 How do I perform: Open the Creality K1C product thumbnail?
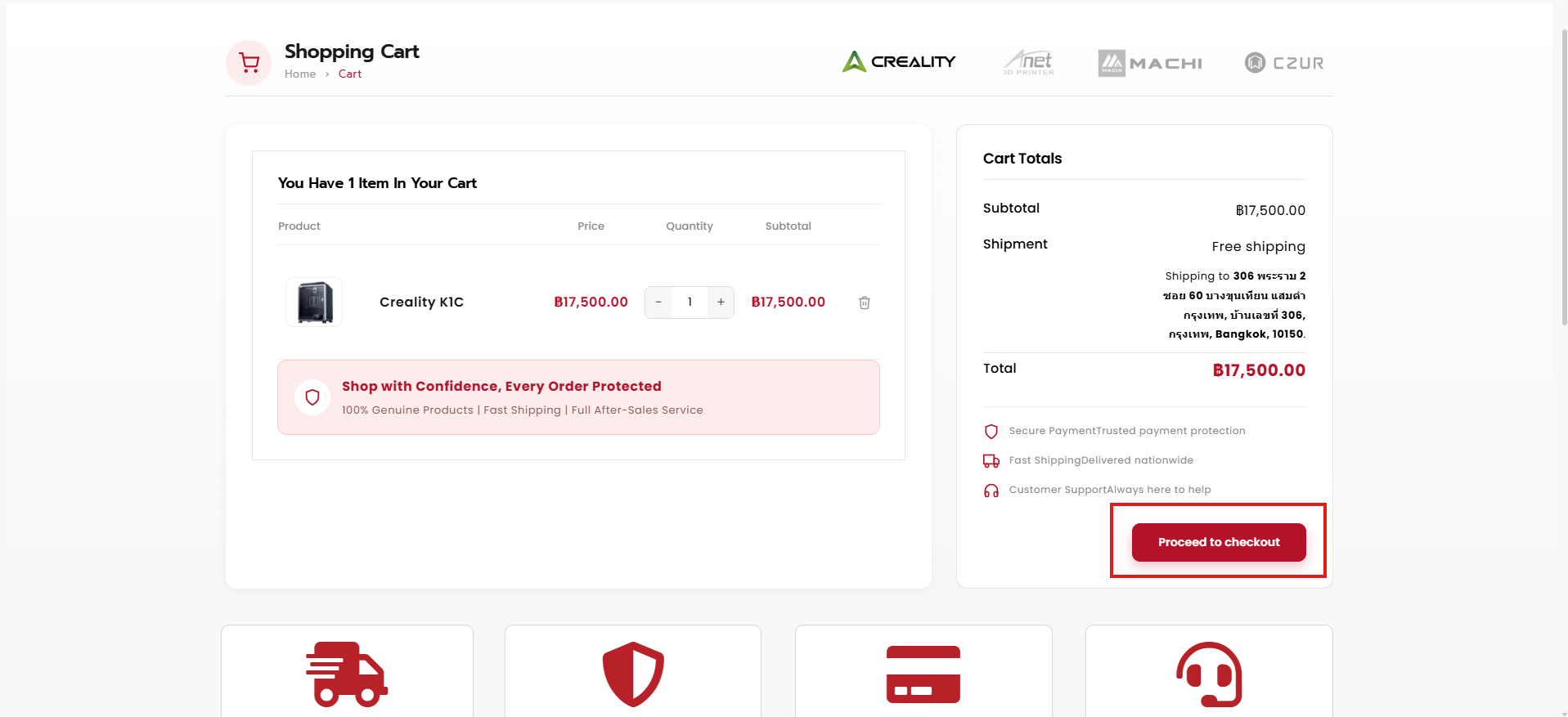314,302
